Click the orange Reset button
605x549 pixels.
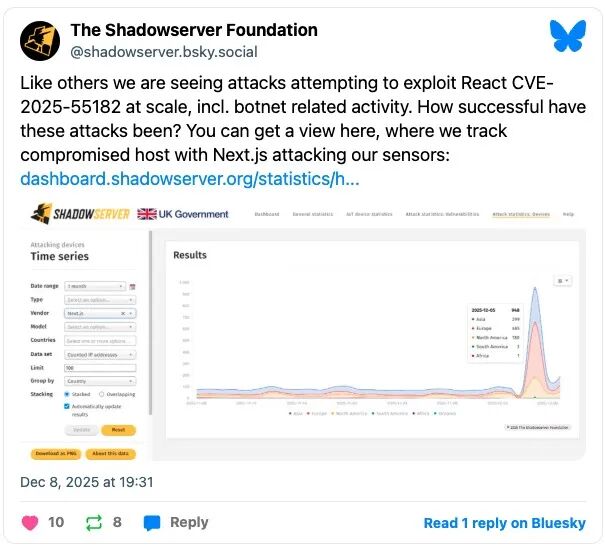pos(118,430)
